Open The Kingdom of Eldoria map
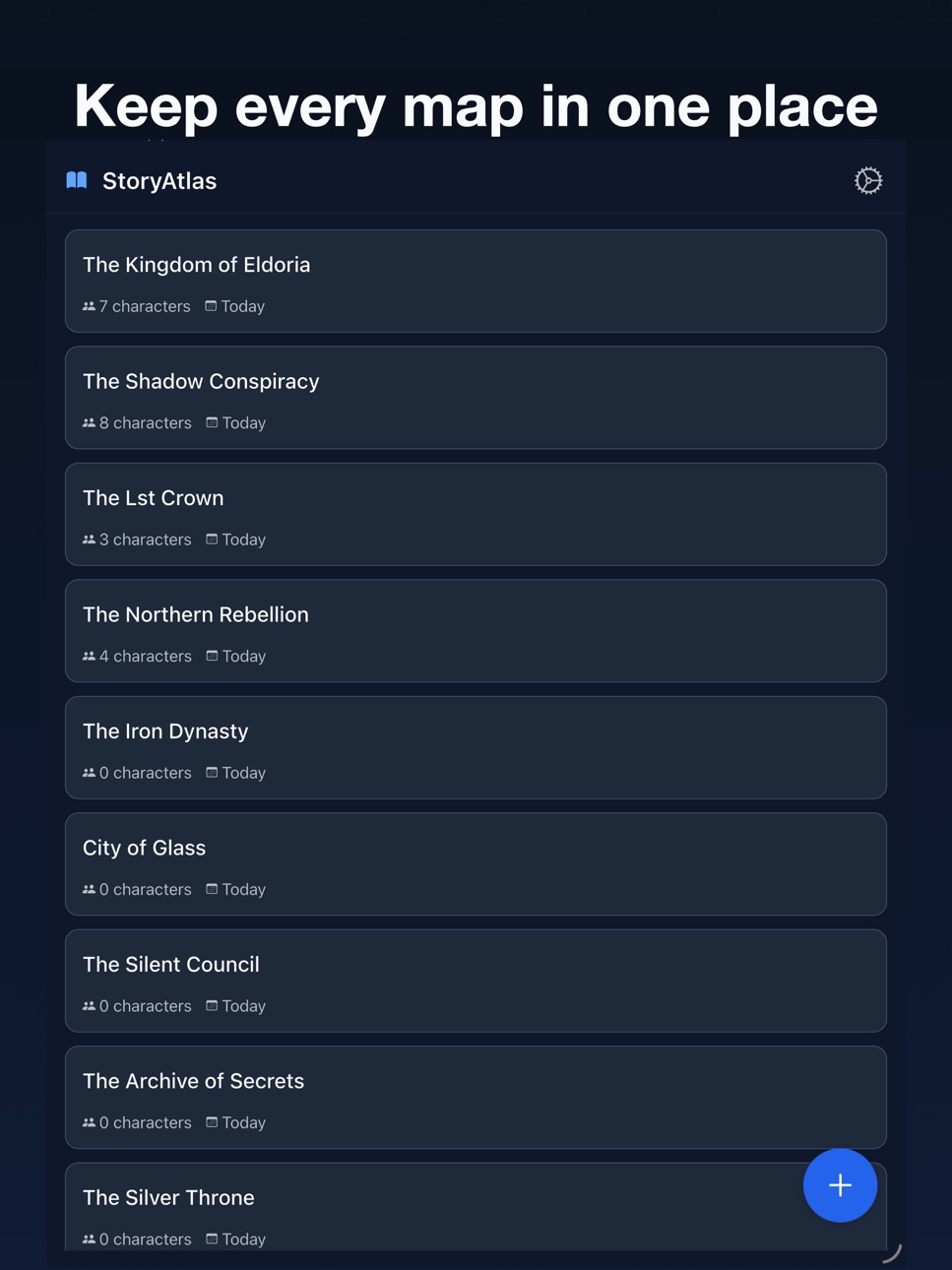Viewport: 952px width, 1270px height. coord(476,282)
